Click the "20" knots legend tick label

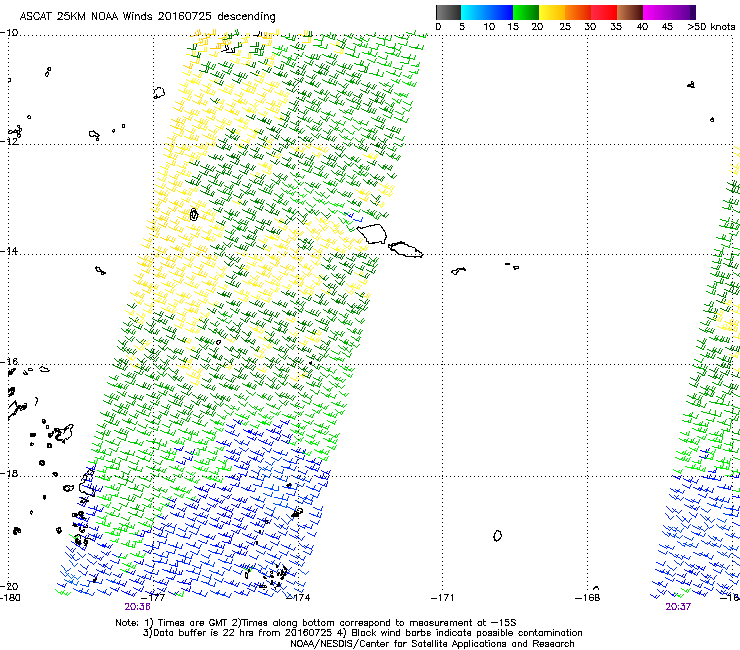click(537, 27)
